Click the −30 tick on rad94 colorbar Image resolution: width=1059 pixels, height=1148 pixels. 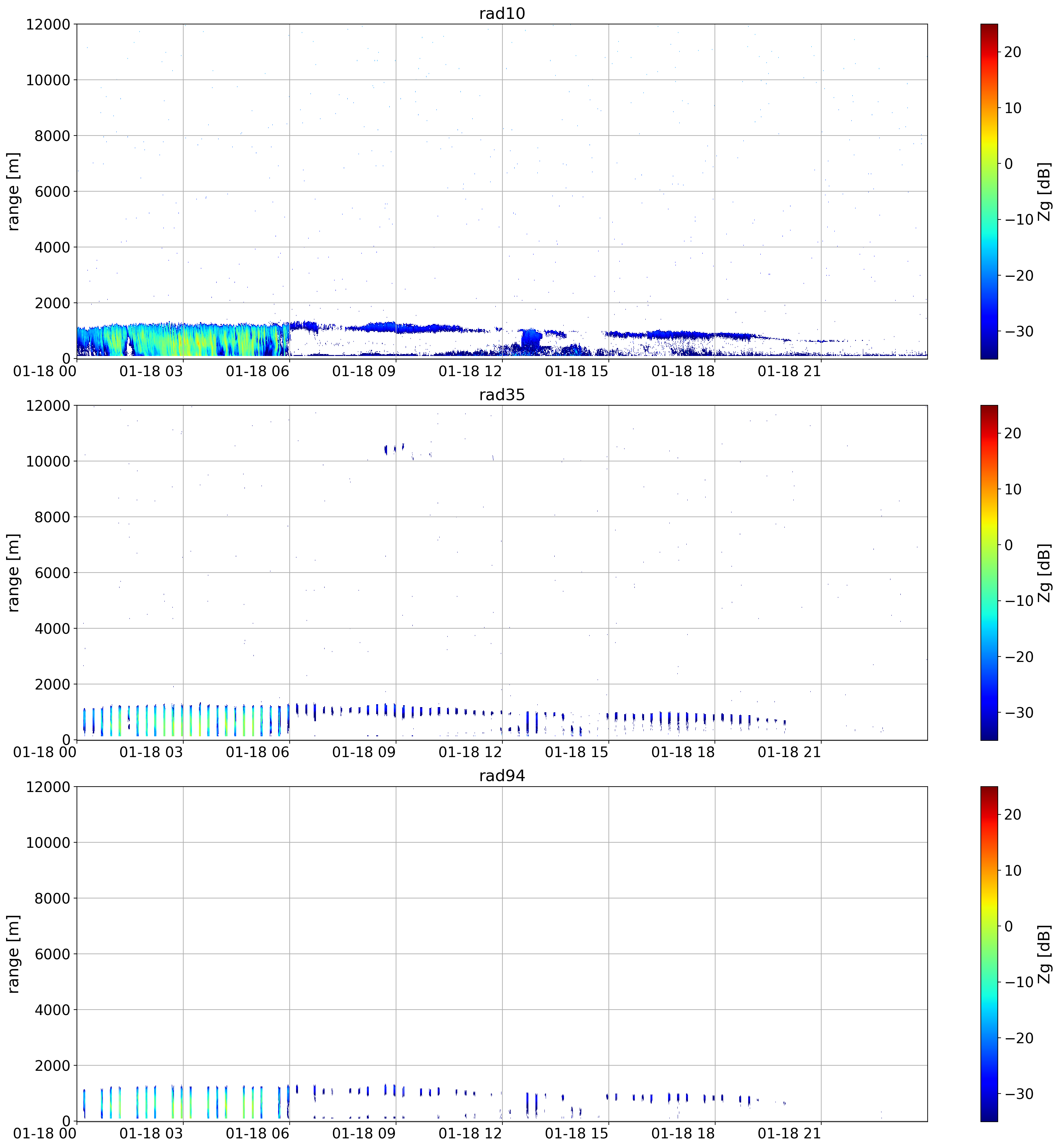click(x=1019, y=1094)
